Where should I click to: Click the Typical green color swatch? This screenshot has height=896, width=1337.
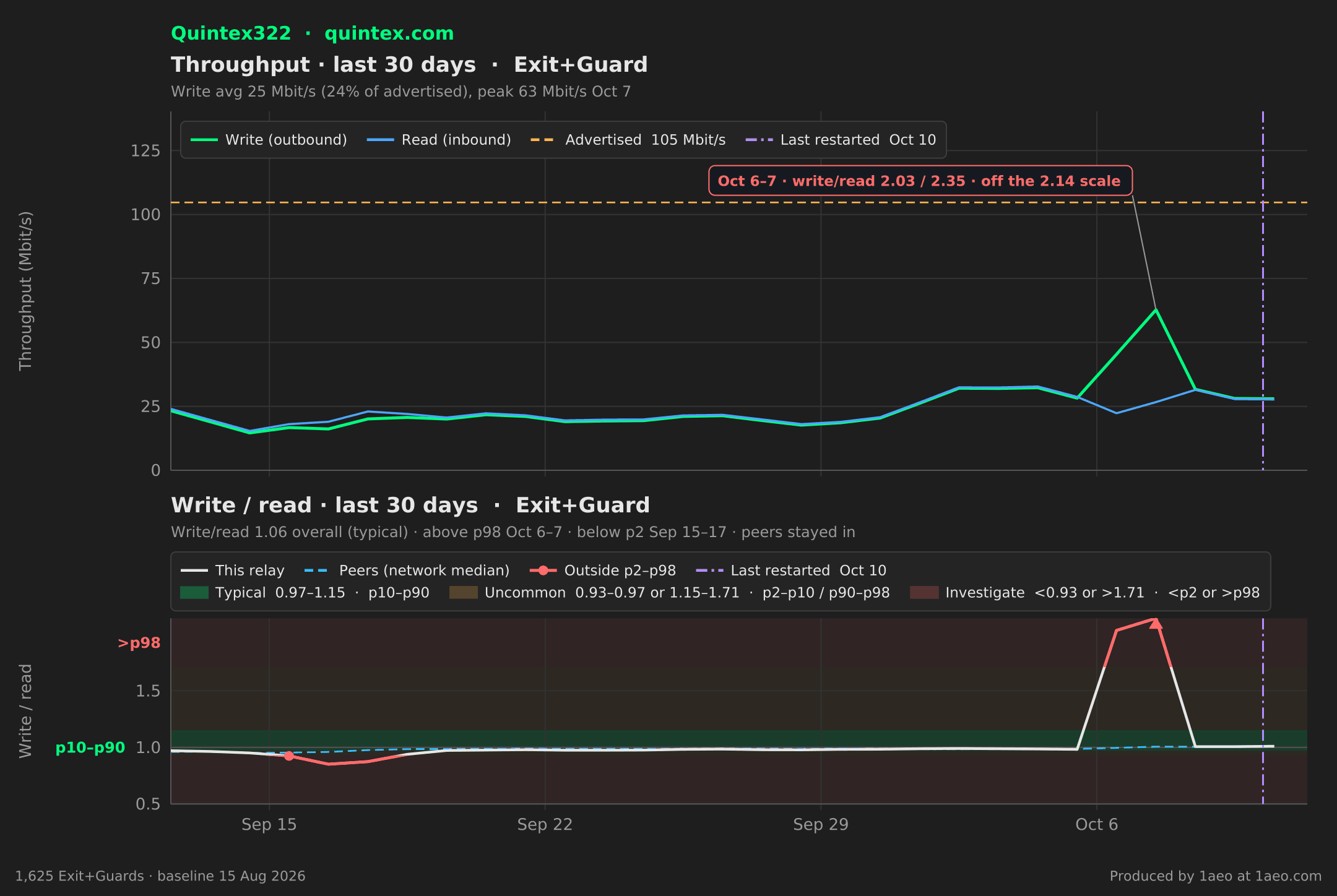click(x=194, y=593)
